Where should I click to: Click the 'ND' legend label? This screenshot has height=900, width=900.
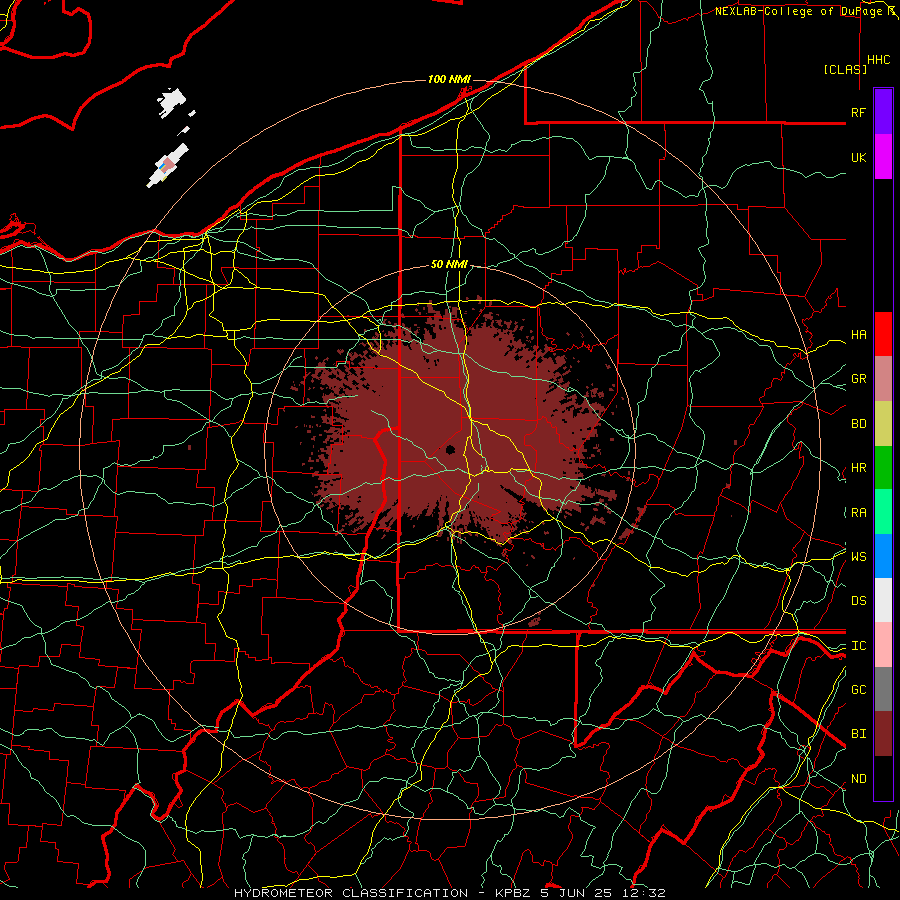coord(858,779)
